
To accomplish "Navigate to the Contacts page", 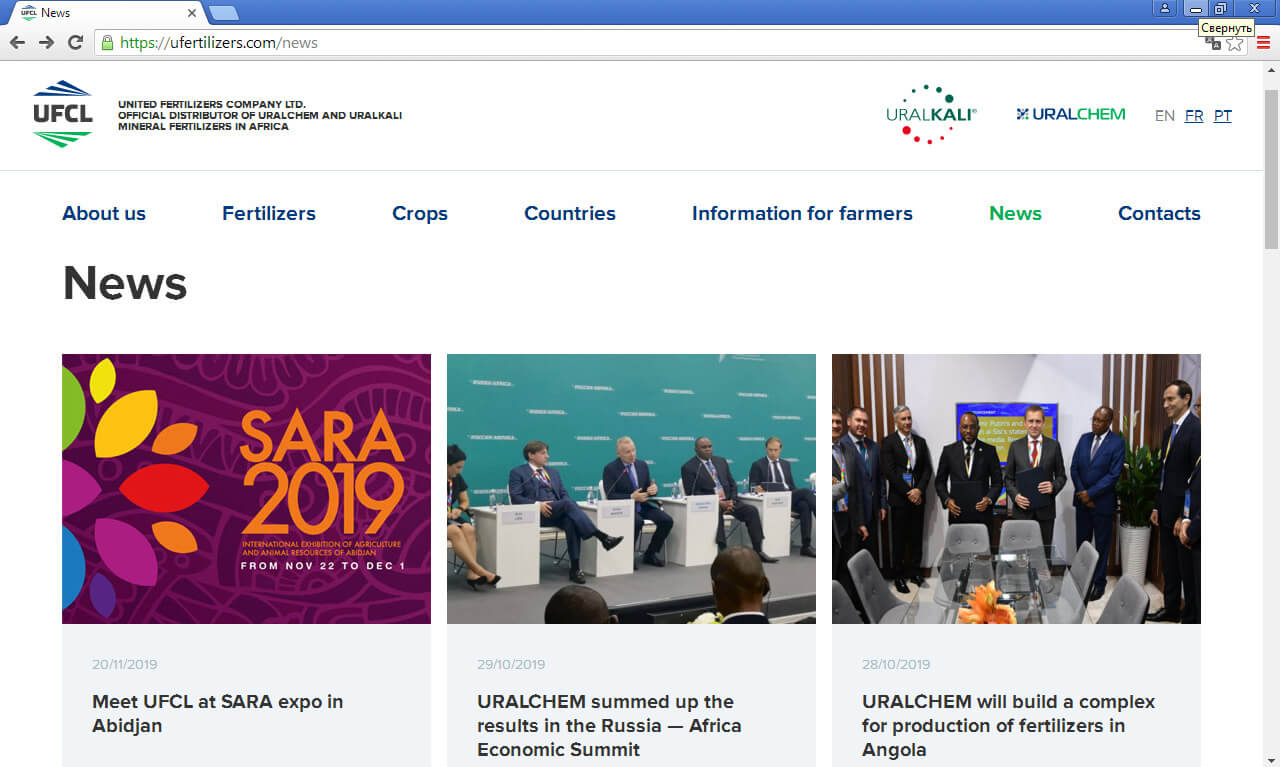I will (x=1159, y=213).
